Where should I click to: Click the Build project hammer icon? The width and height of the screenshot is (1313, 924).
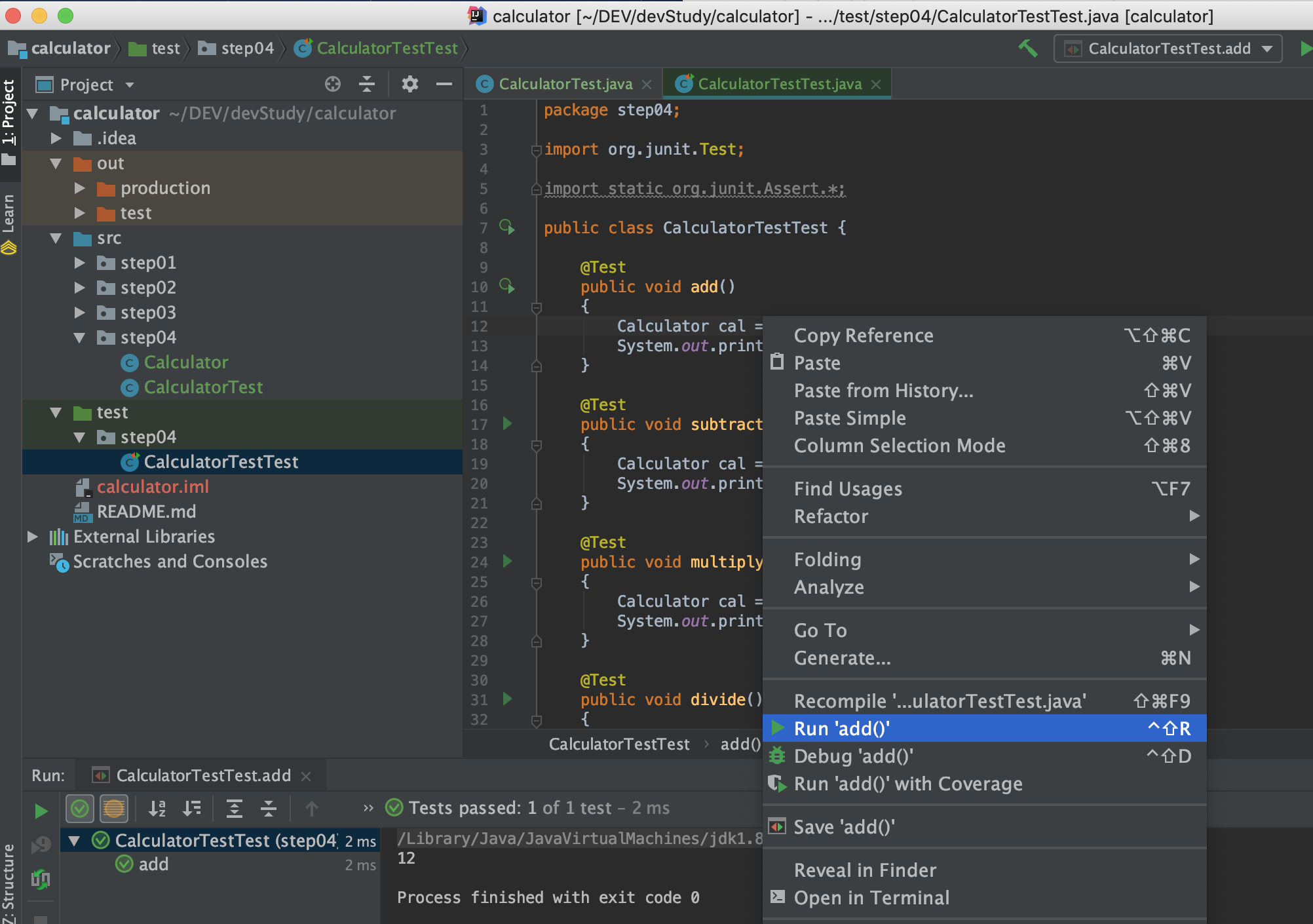coord(1028,48)
